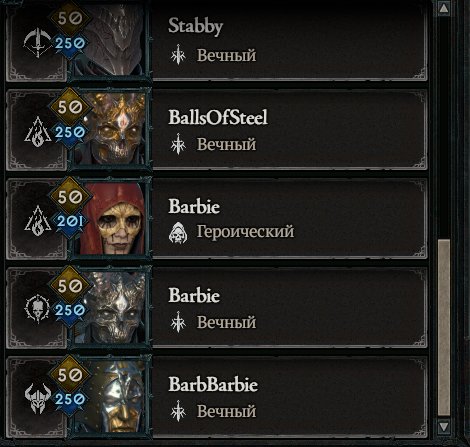Image resolution: width=470 pixels, height=447 pixels.
Task: Click the Necromancer skull class icon beside Barbie
Action: [x=37, y=309]
